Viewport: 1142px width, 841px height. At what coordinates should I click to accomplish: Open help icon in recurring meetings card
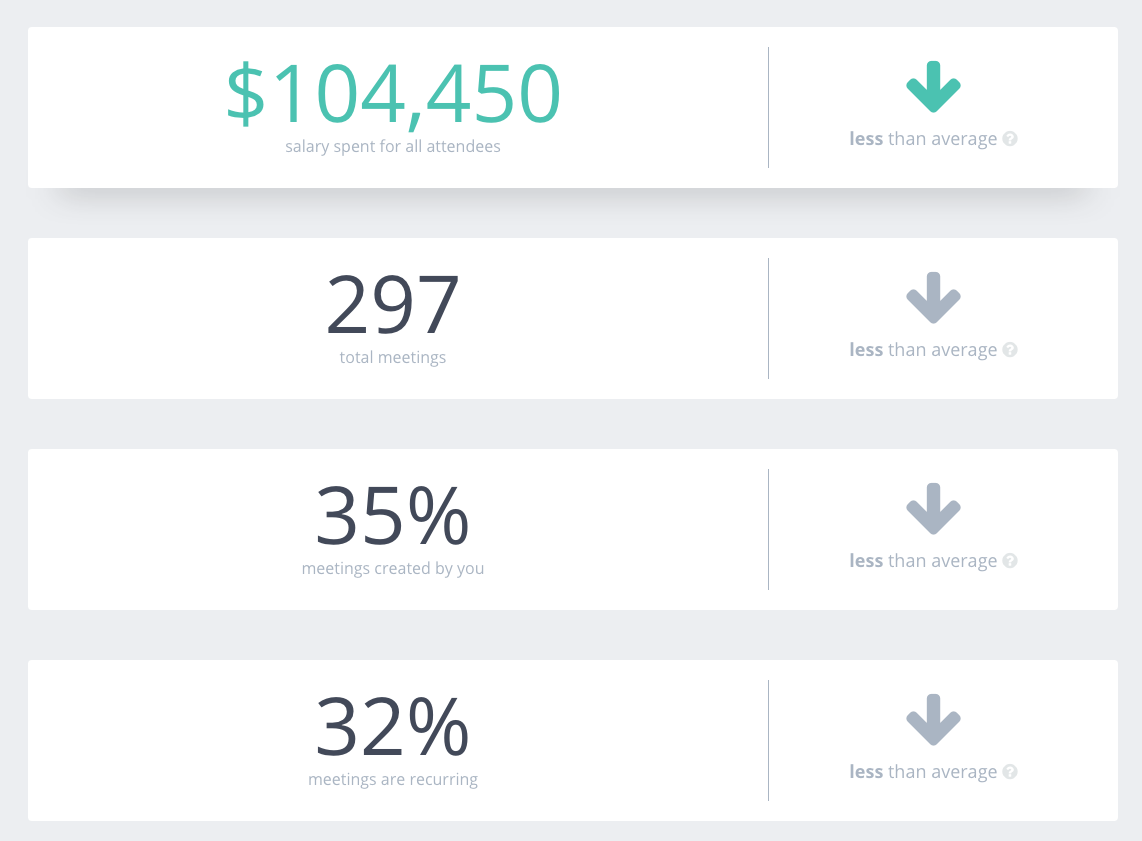tap(1009, 772)
